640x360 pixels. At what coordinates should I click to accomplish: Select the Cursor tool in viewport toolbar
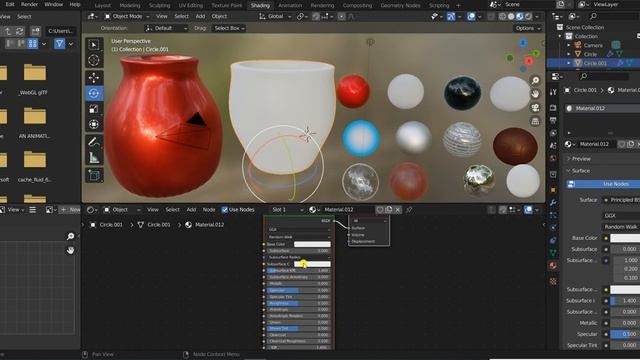[x=93, y=60]
